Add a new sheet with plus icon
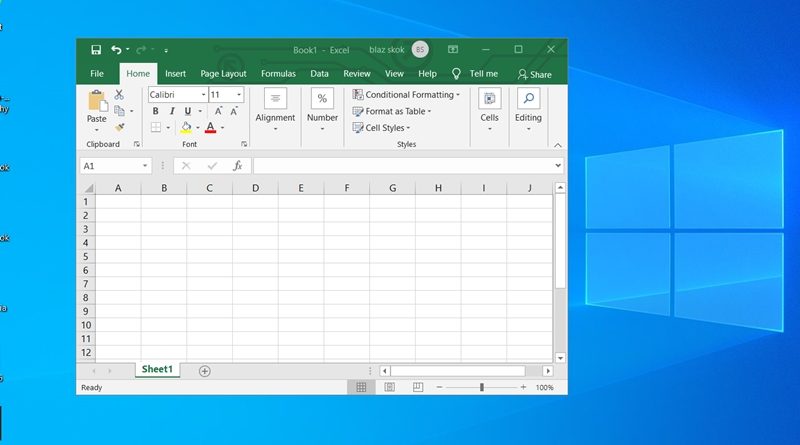 tap(205, 371)
